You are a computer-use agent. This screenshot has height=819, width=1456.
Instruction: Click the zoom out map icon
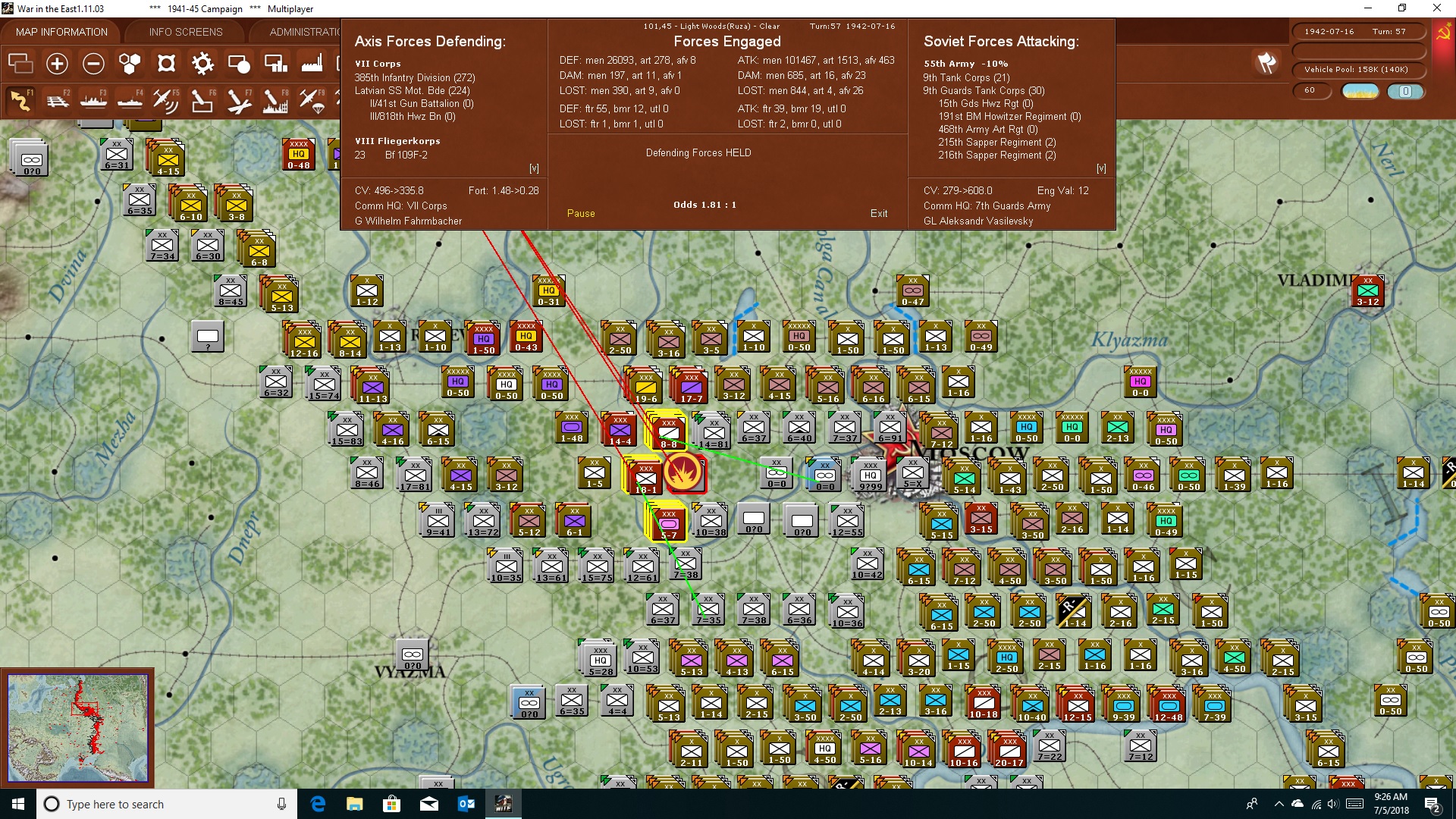[x=93, y=64]
